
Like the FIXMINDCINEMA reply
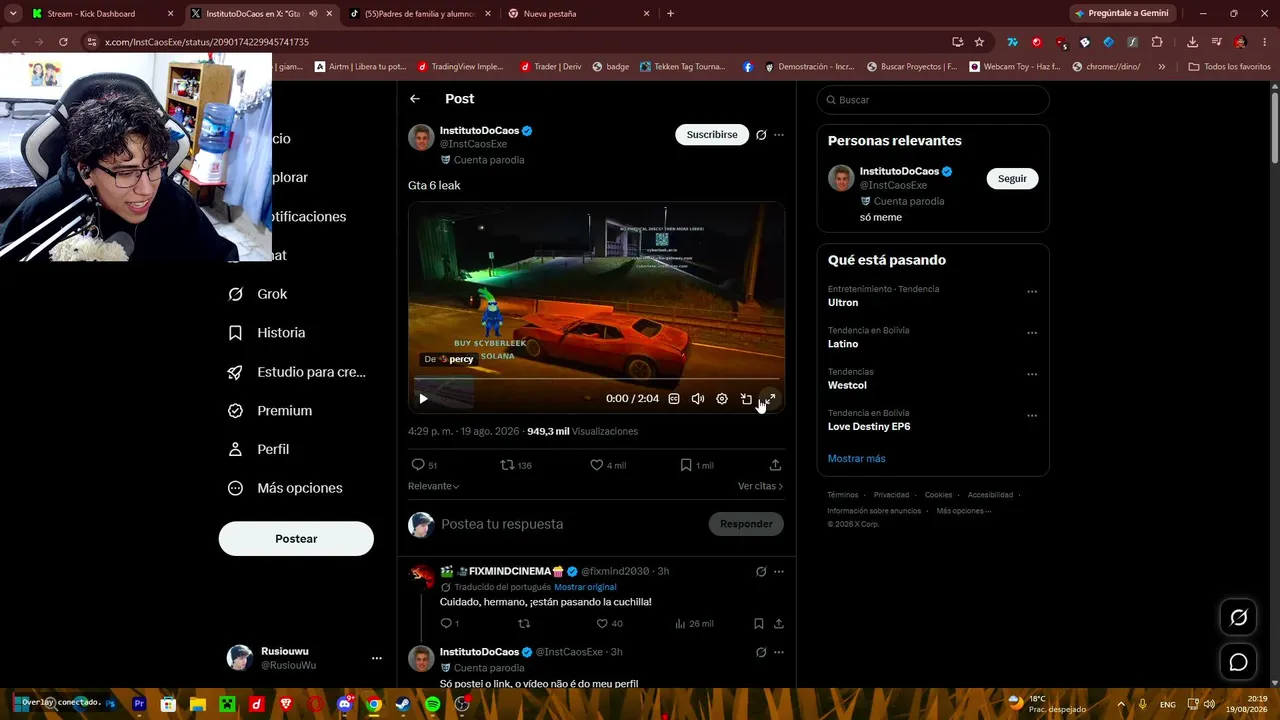click(602, 624)
